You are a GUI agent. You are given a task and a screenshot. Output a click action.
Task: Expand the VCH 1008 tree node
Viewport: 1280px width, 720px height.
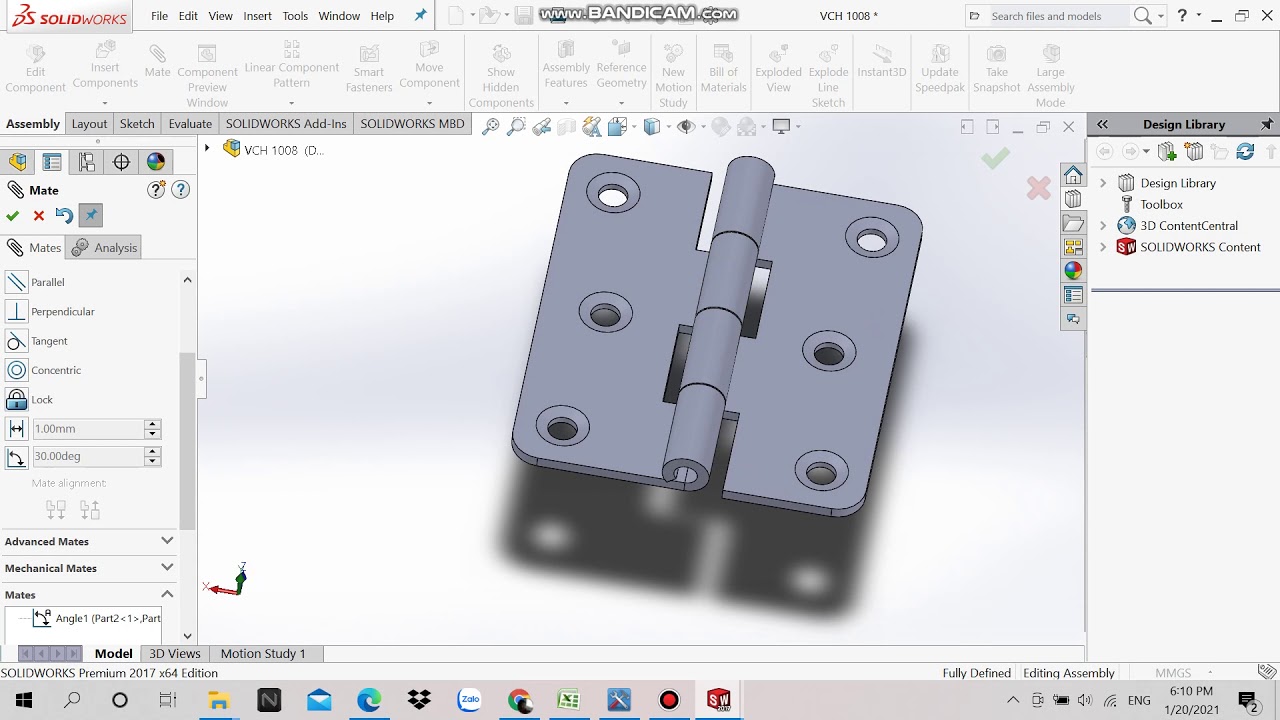pyautogui.click(x=207, y=149)
